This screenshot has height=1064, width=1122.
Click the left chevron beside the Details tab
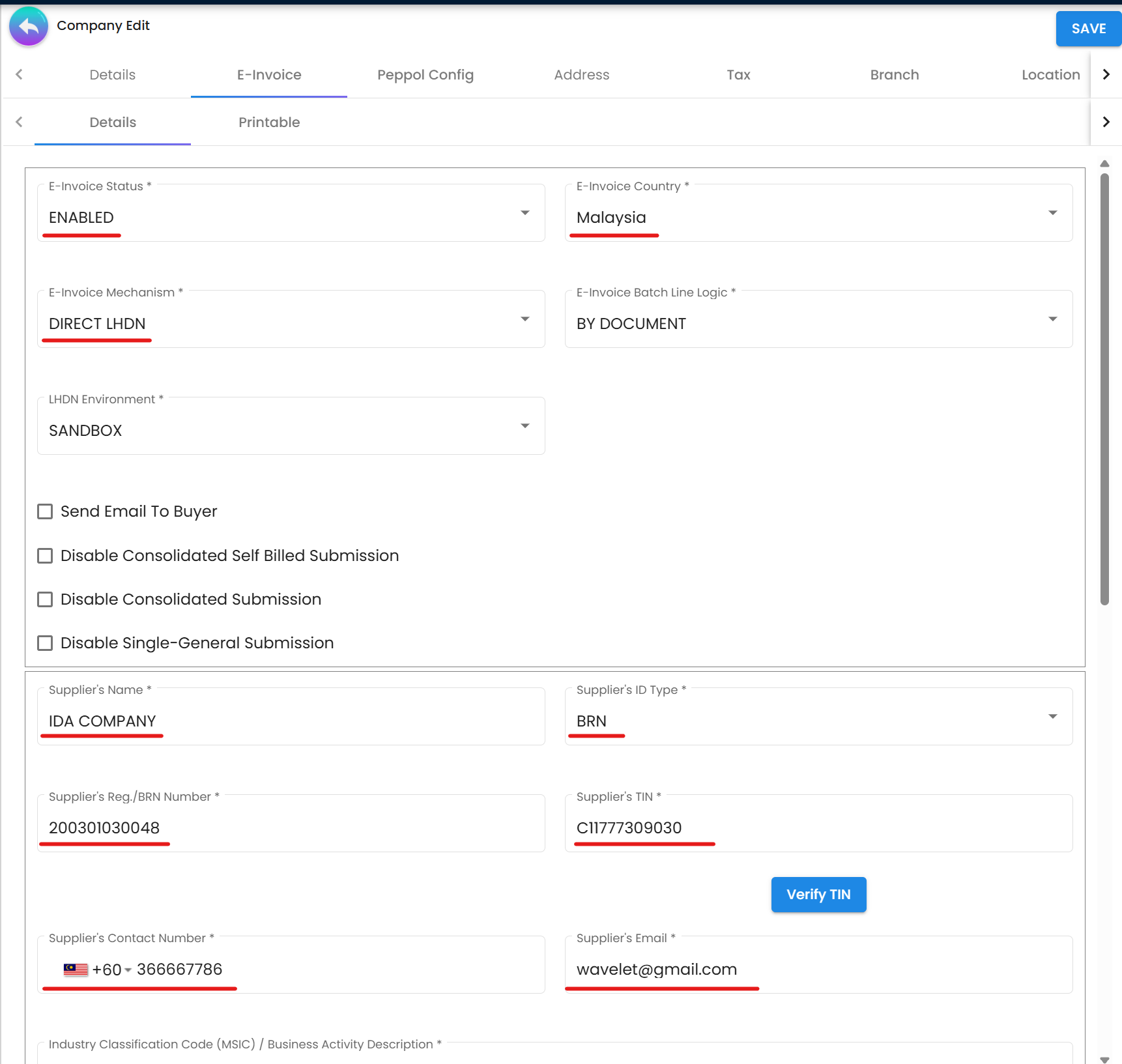[19, 74]
